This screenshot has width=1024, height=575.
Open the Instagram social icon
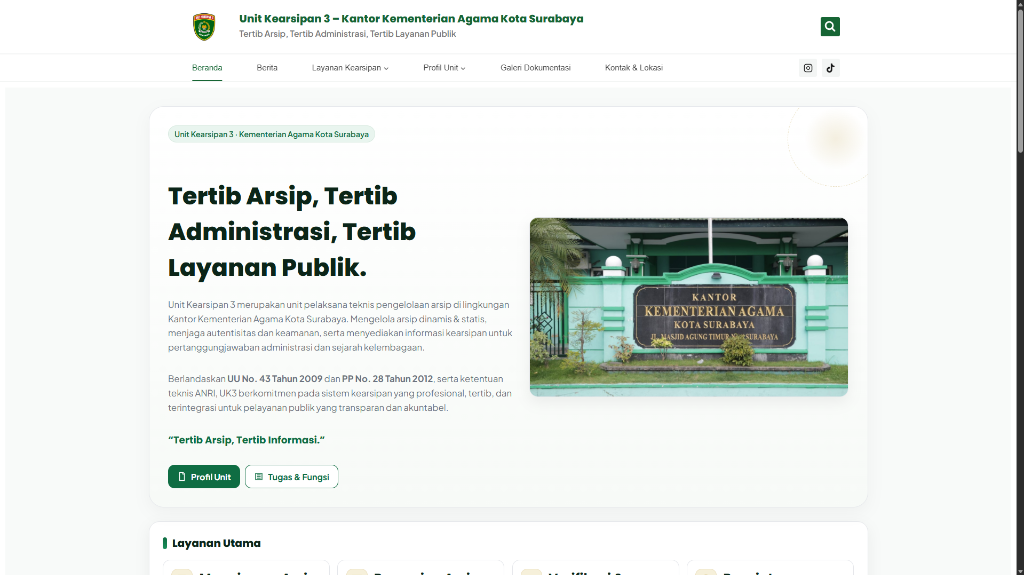(808, 68)
